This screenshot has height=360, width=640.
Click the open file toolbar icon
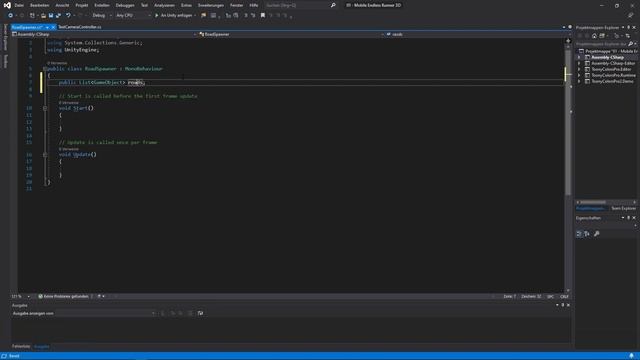[x=43, y=16]
